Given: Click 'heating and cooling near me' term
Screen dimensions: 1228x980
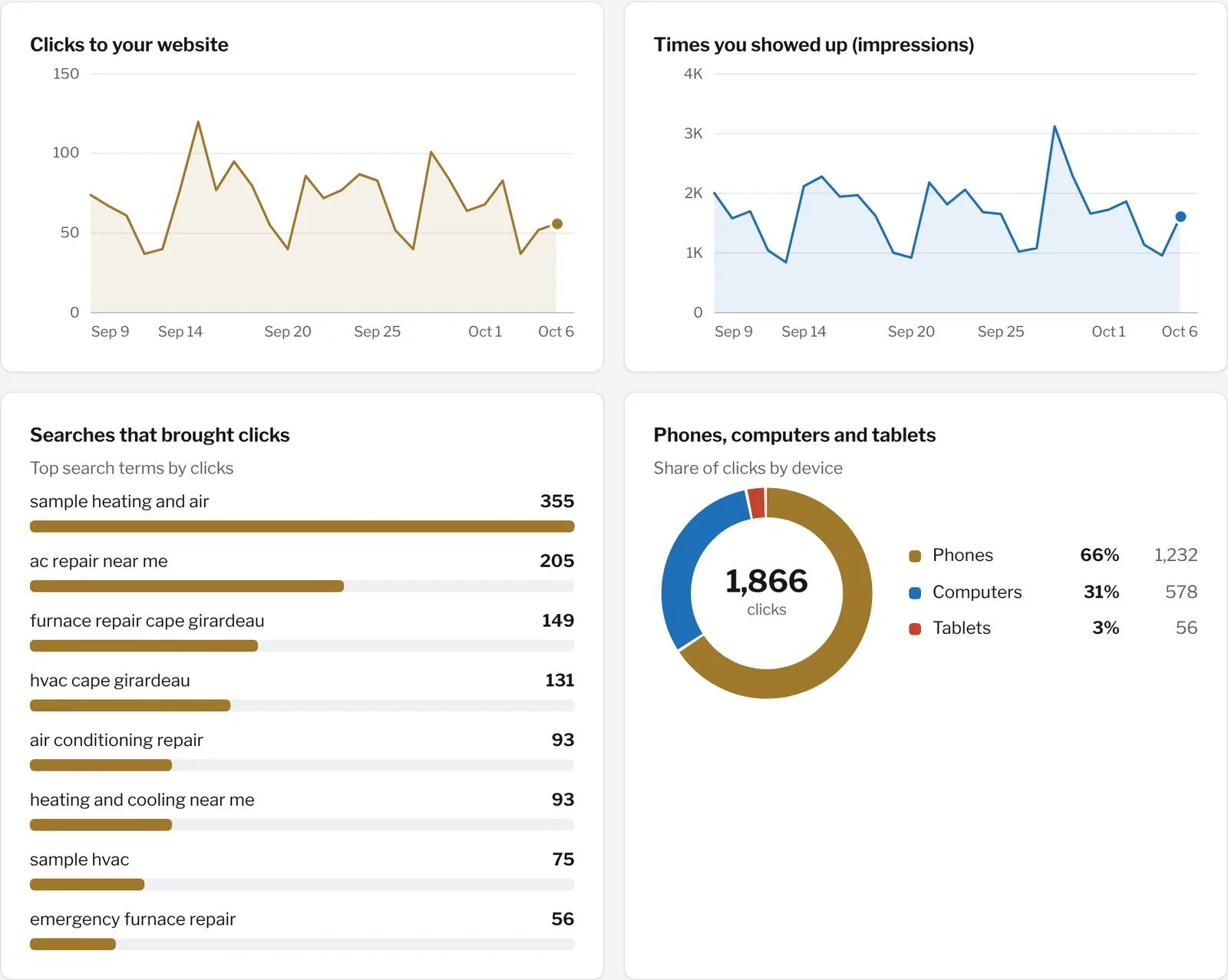Looking at the screenshot, I should (x=142, y=800).
